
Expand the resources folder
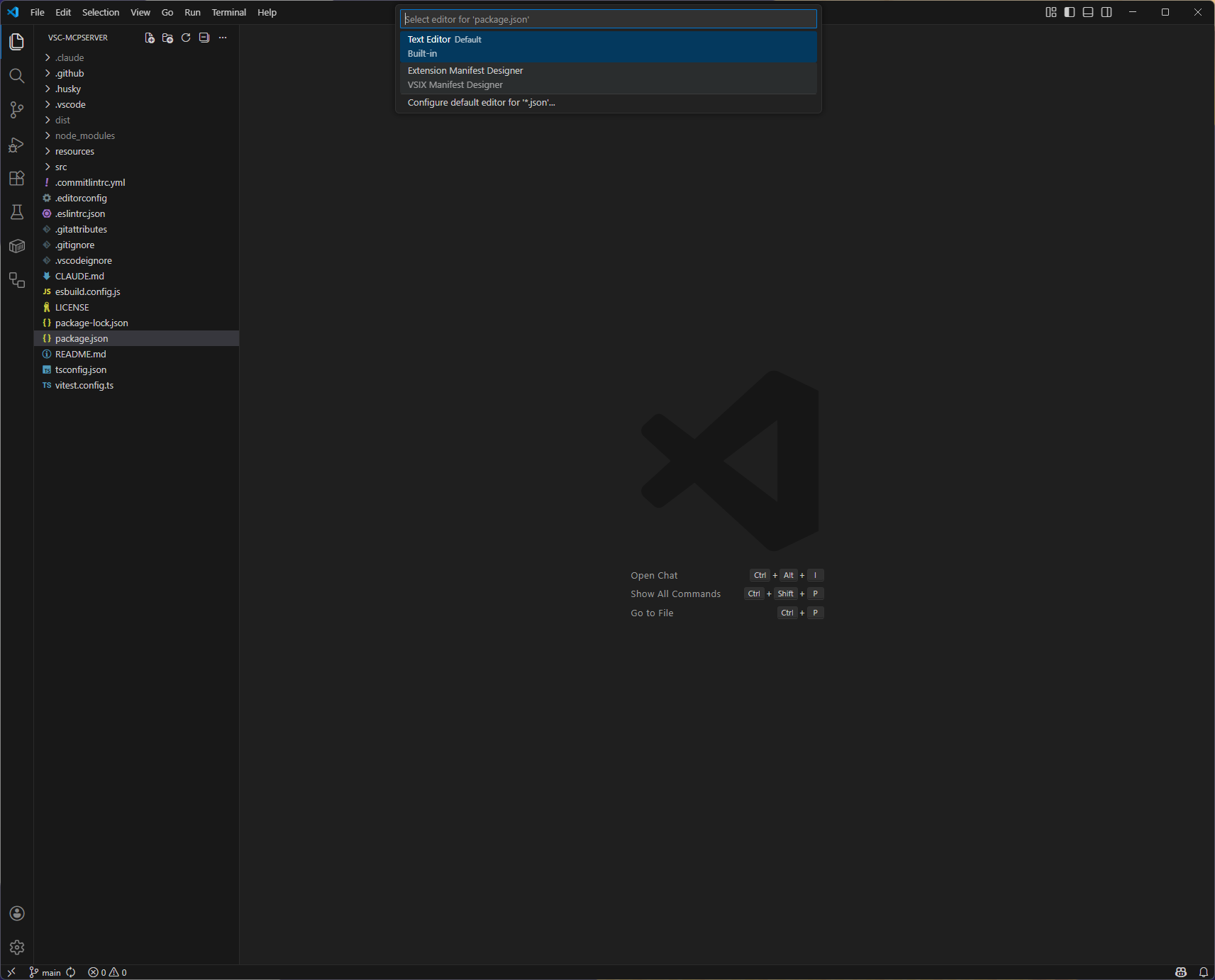coord(136,151)
